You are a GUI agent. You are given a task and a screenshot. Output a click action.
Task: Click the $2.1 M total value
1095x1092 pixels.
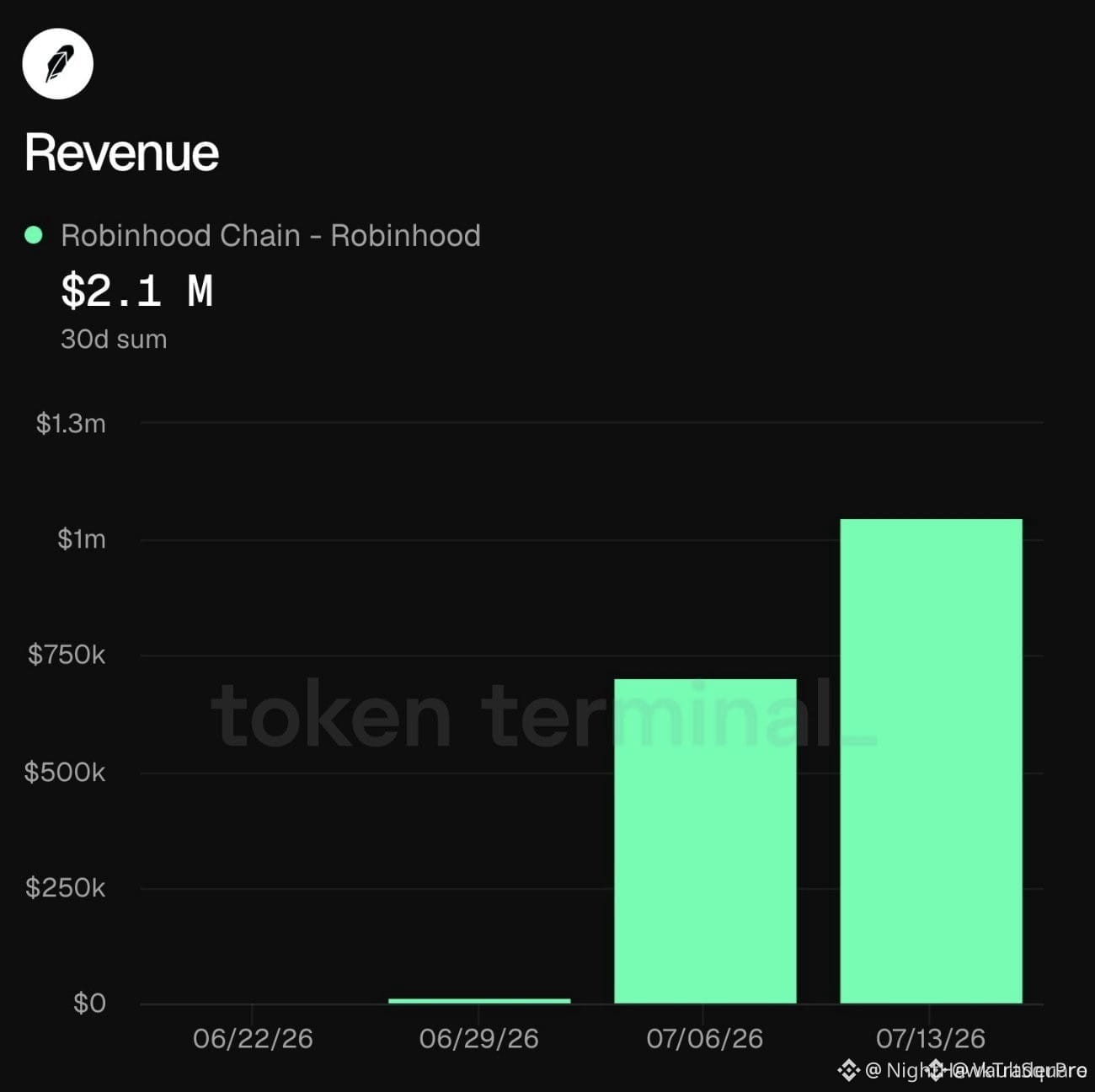point(136,292)
